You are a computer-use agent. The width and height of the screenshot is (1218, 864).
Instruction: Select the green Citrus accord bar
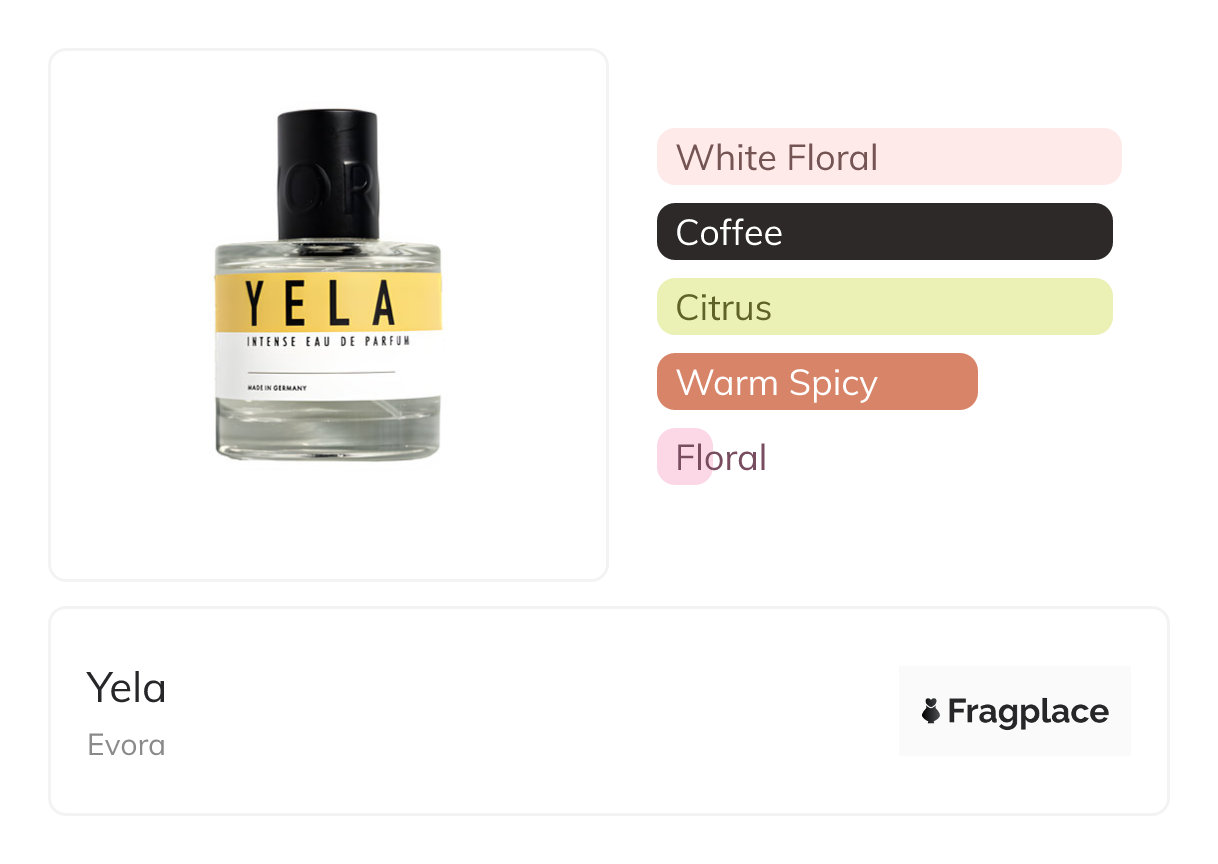884,307
